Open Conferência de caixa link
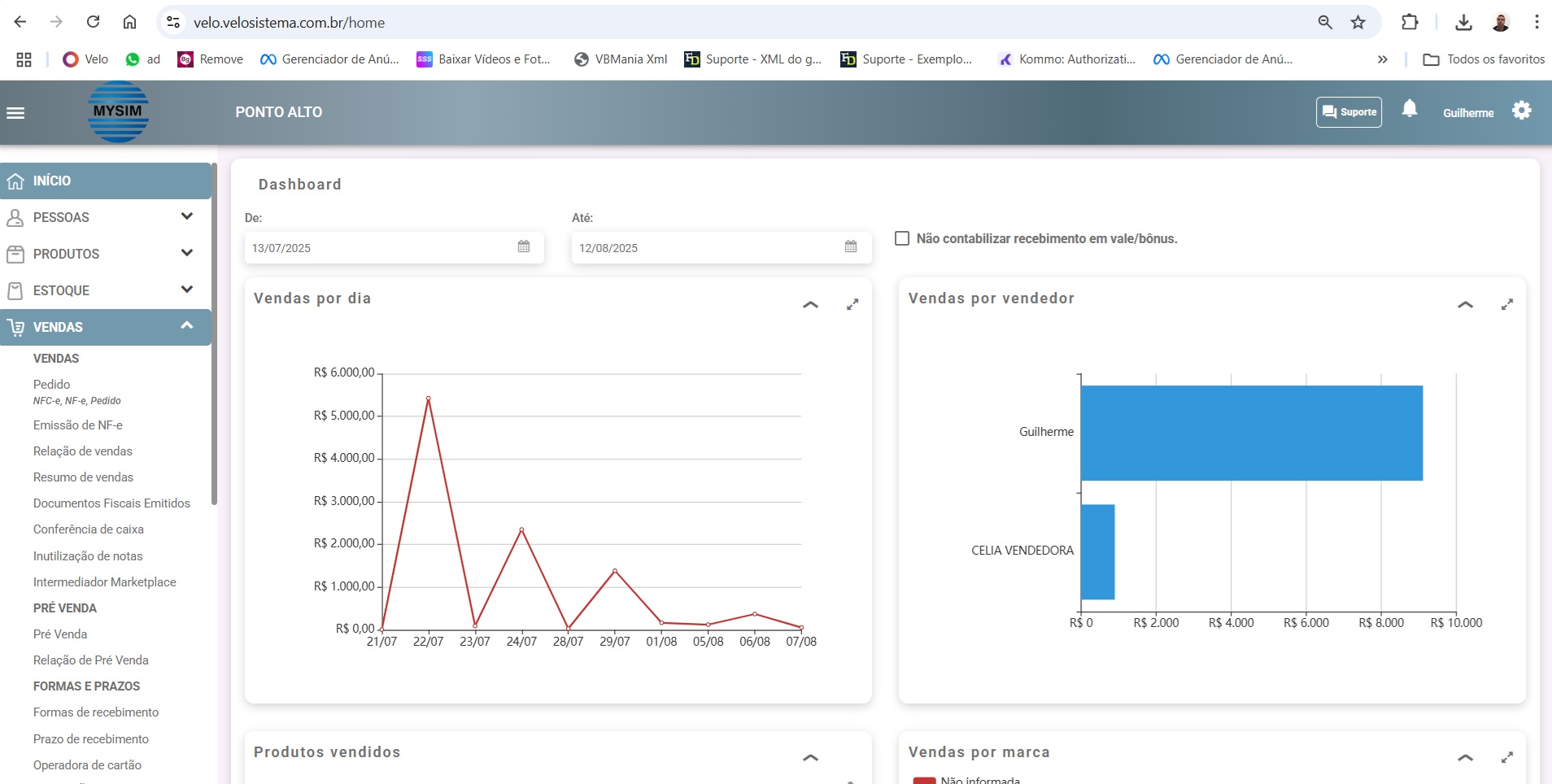The height and width of the screenshot is (784, 1552). (88, 529)
